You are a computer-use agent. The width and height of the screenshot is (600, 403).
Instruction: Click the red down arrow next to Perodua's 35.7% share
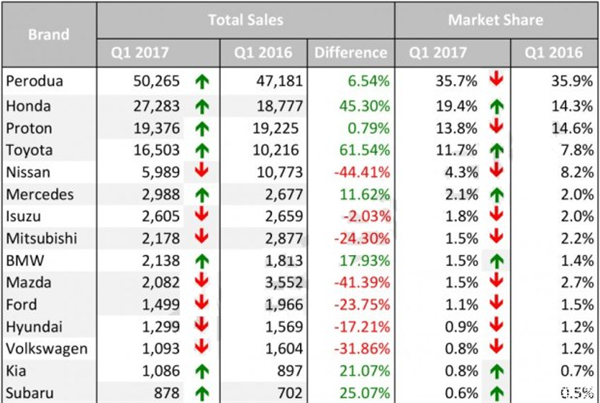(496, 81)
